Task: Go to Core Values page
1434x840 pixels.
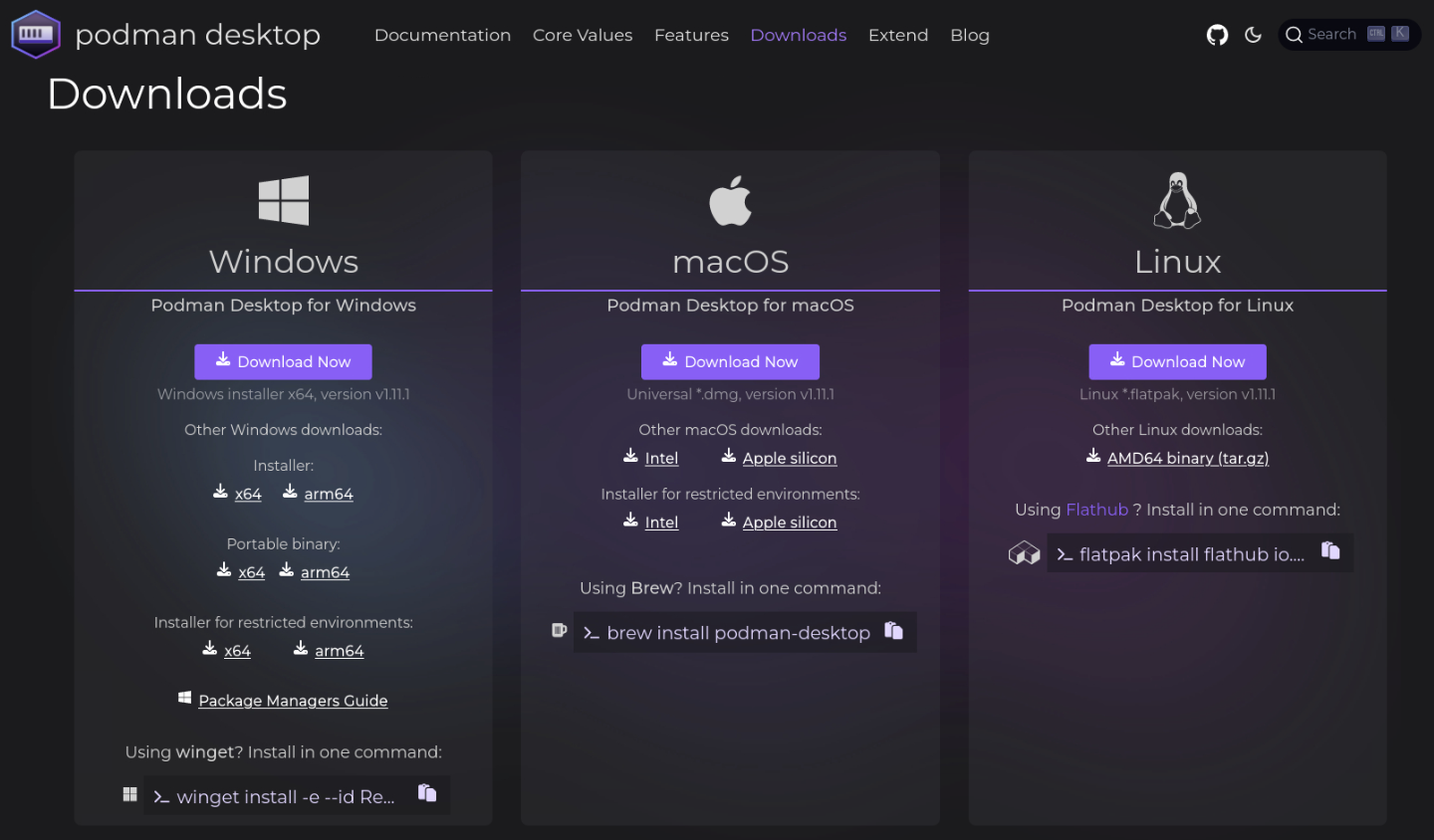Action: [583, 35]
